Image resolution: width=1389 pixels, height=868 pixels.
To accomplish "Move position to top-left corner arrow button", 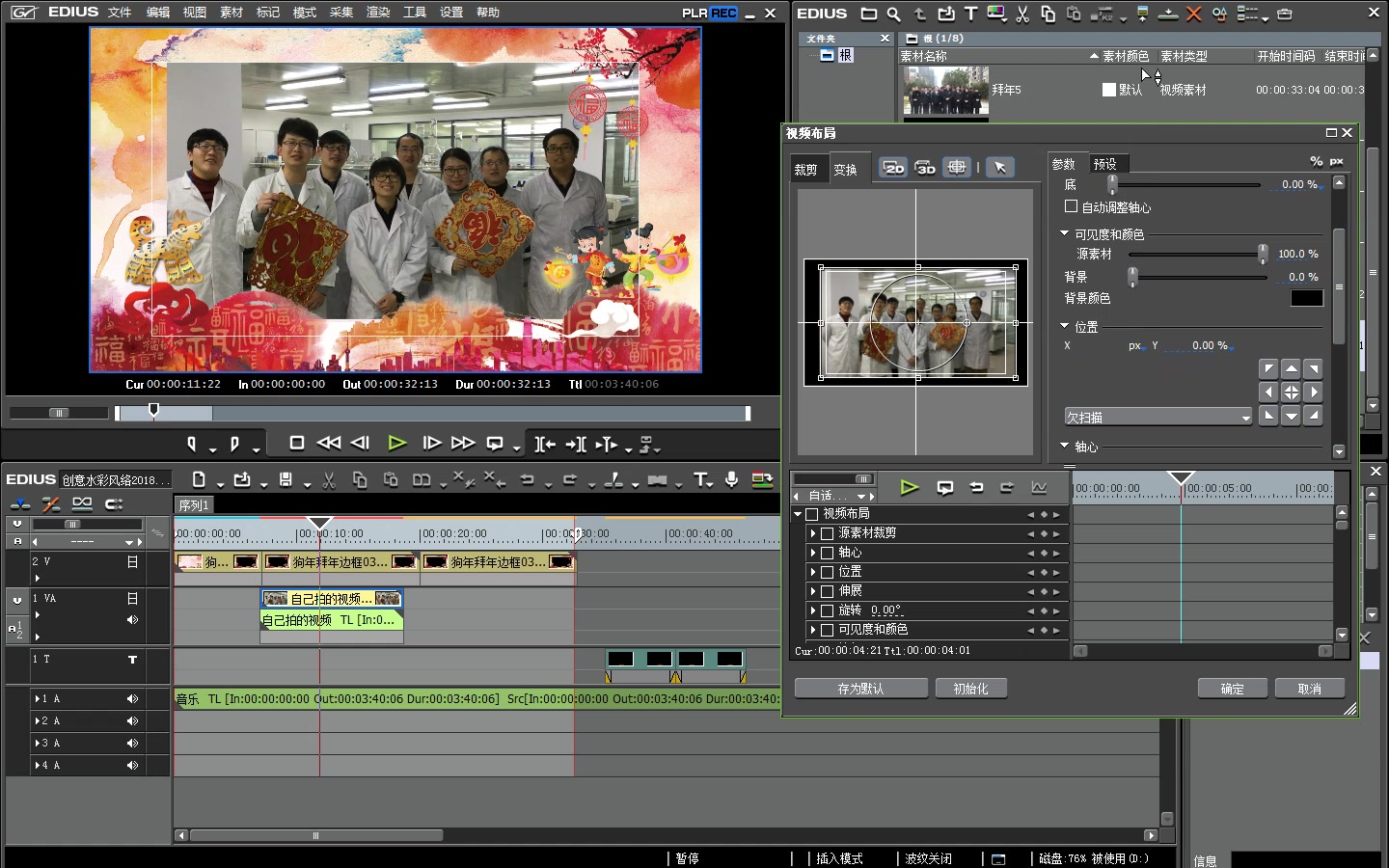I will [1268, 369].
